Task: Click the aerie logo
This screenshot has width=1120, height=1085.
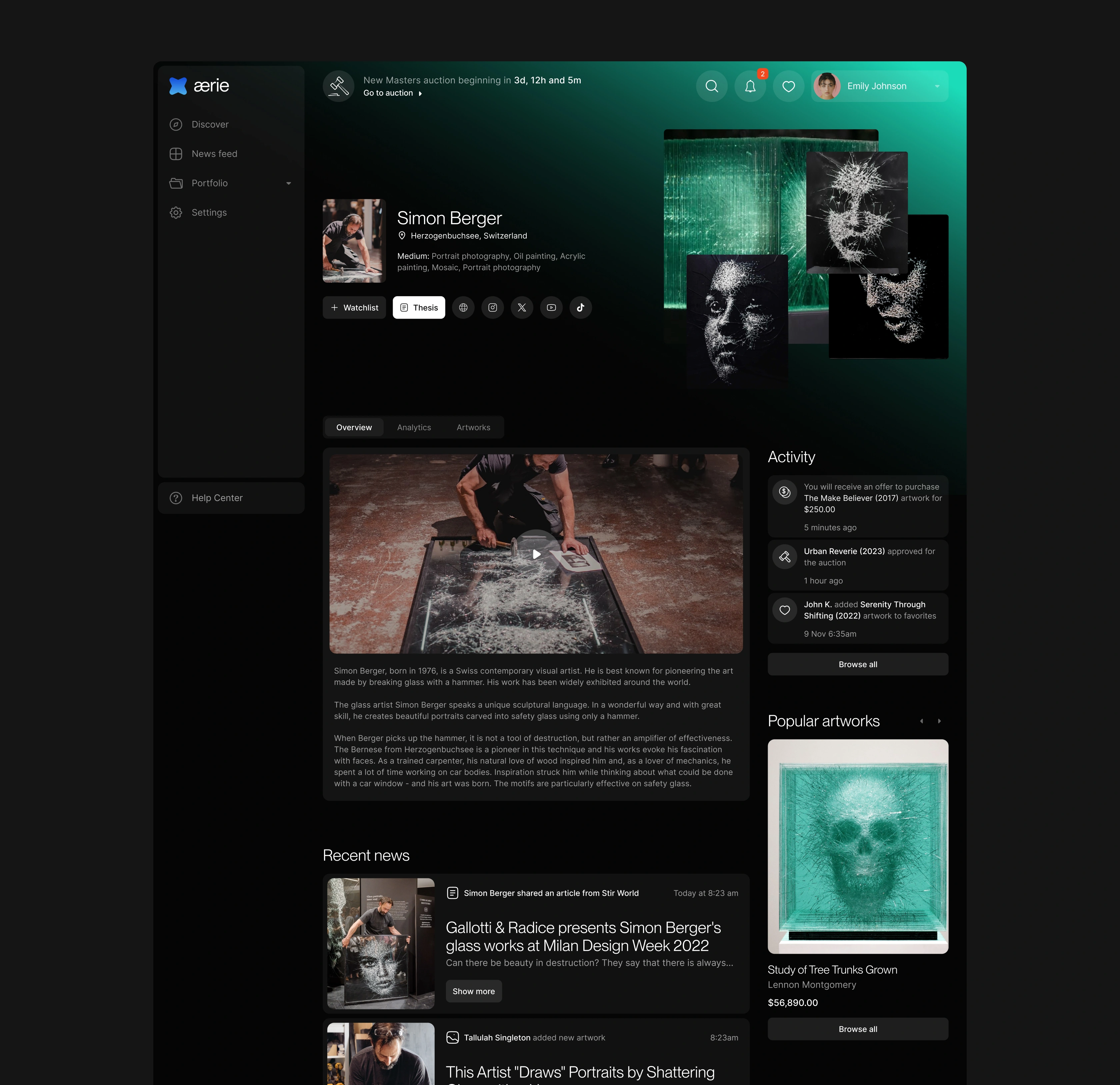Action: pyautogui.click(x=199, y=86)
